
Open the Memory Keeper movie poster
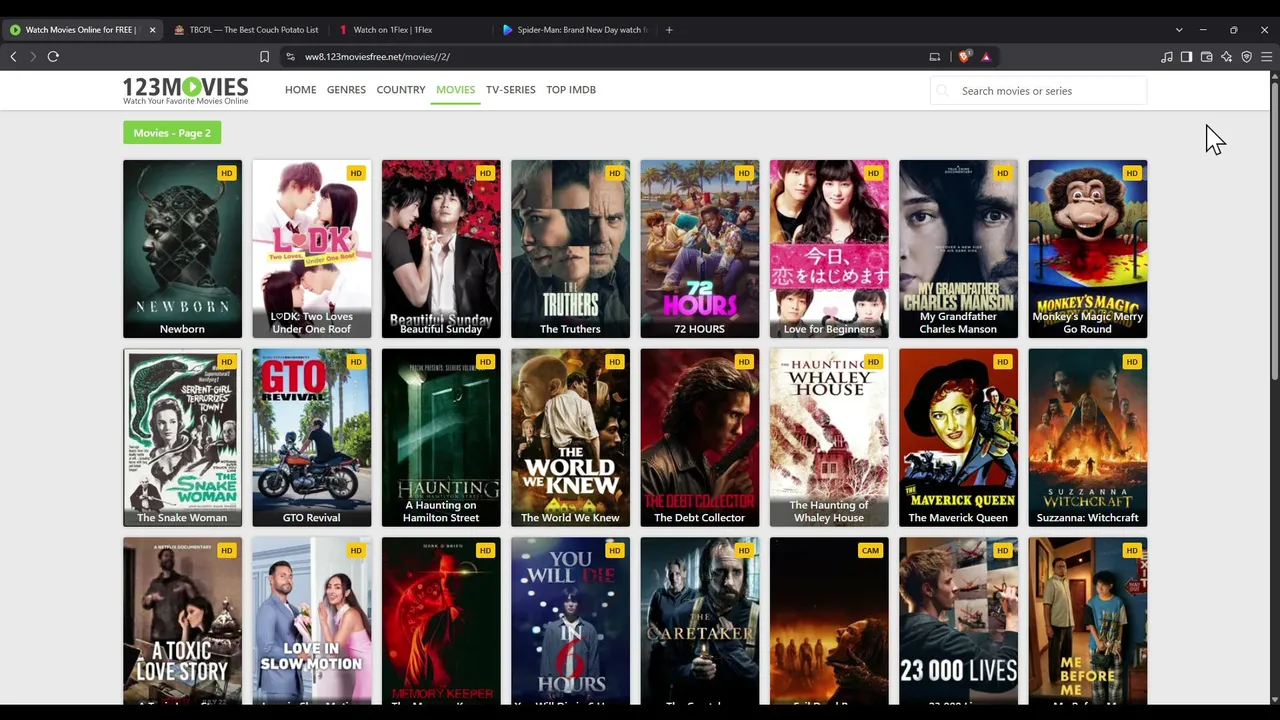click(x=441, y=622)
